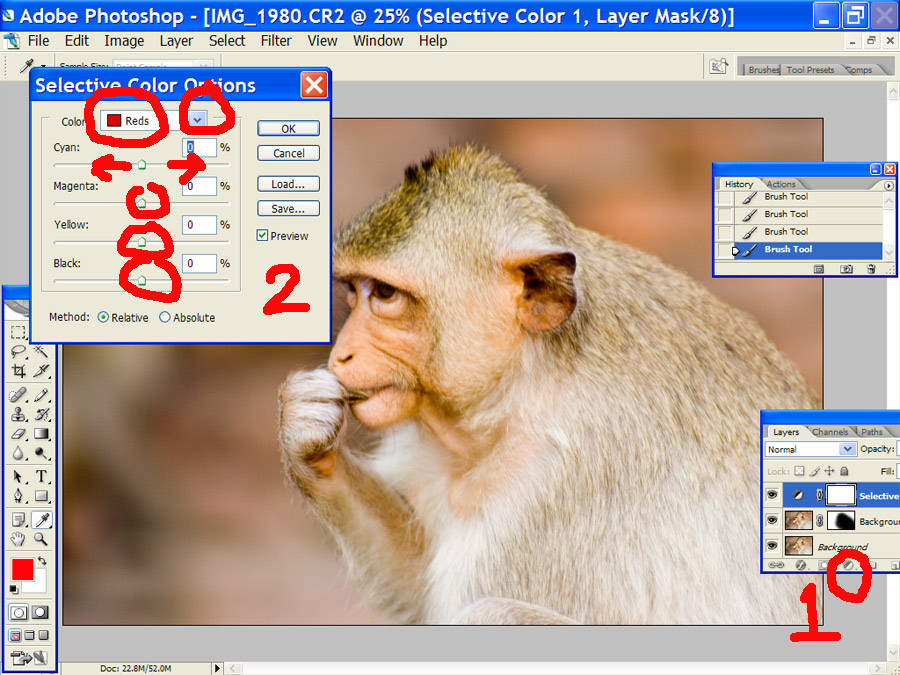900x675 pixels.
Task: Open the Colors dropdown showing Reds
Action: tap(197, 120)
